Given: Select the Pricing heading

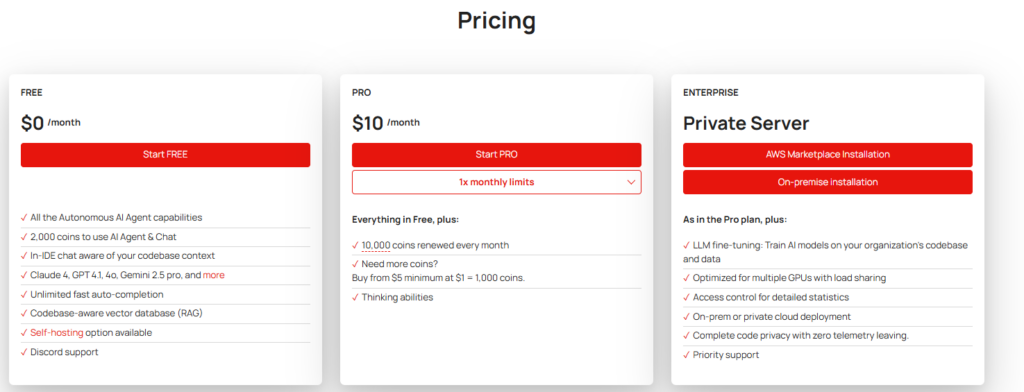Looking at the screenshot, I should [x=496, y=20].
